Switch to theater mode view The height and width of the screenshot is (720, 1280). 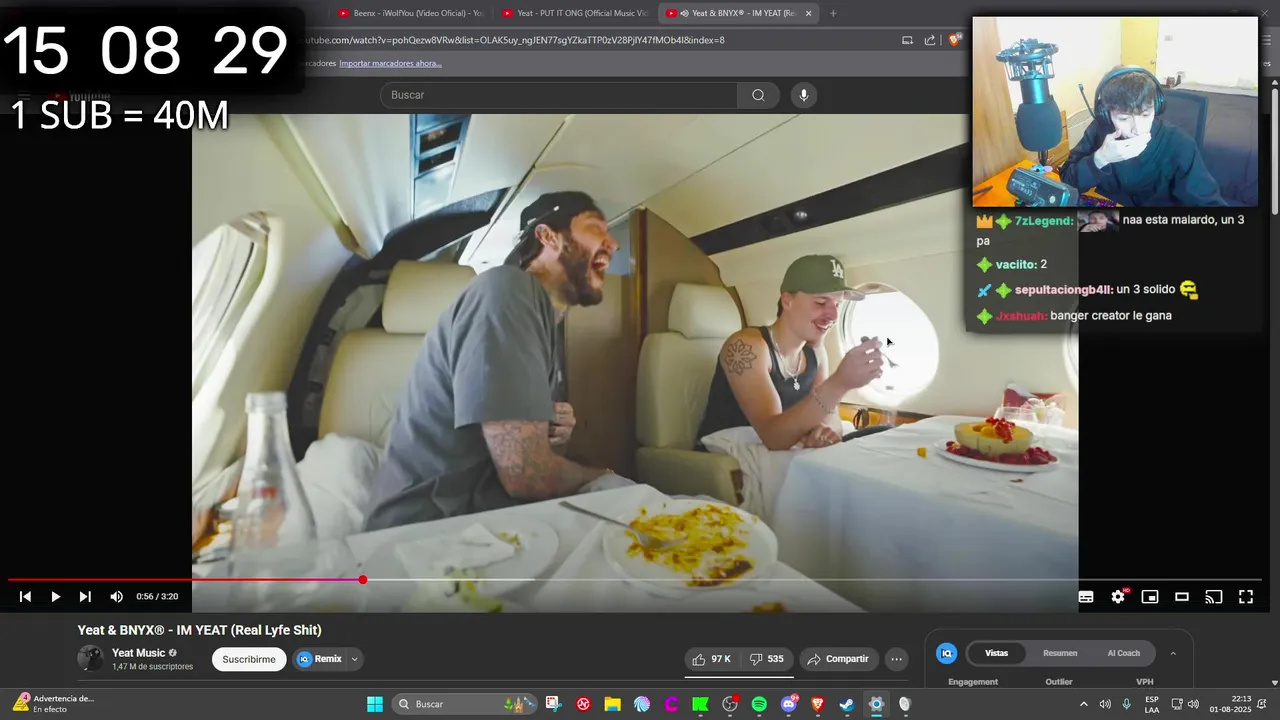[1182, 597]
